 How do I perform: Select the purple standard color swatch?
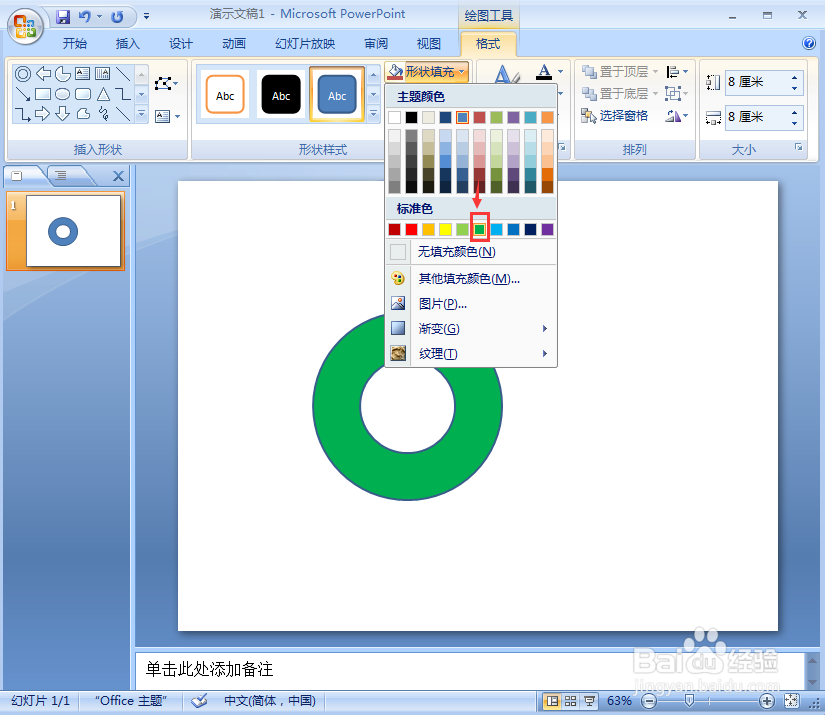click(x=548, y=229)
